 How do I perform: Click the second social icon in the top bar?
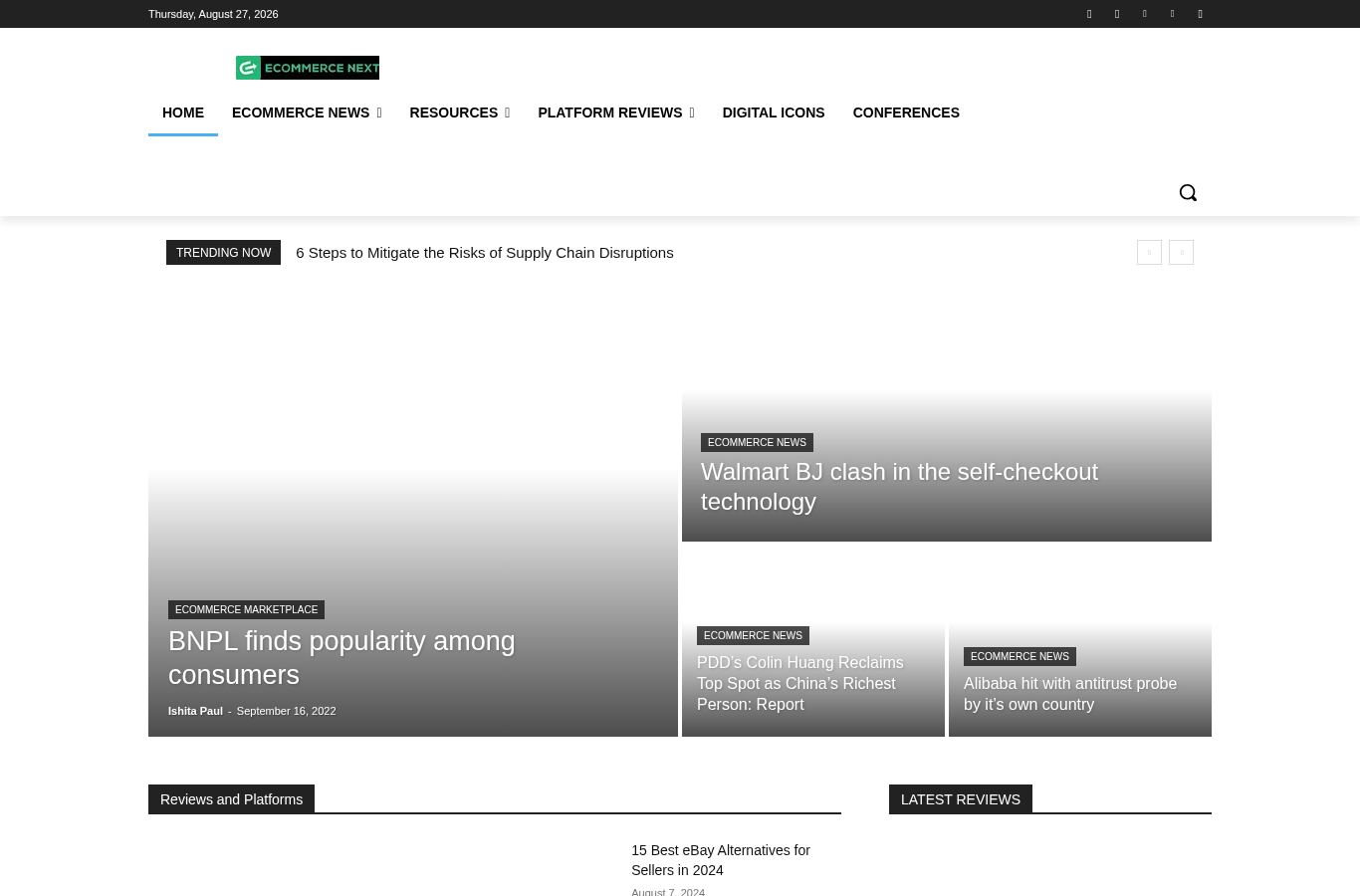click(x=1117, y=14)
